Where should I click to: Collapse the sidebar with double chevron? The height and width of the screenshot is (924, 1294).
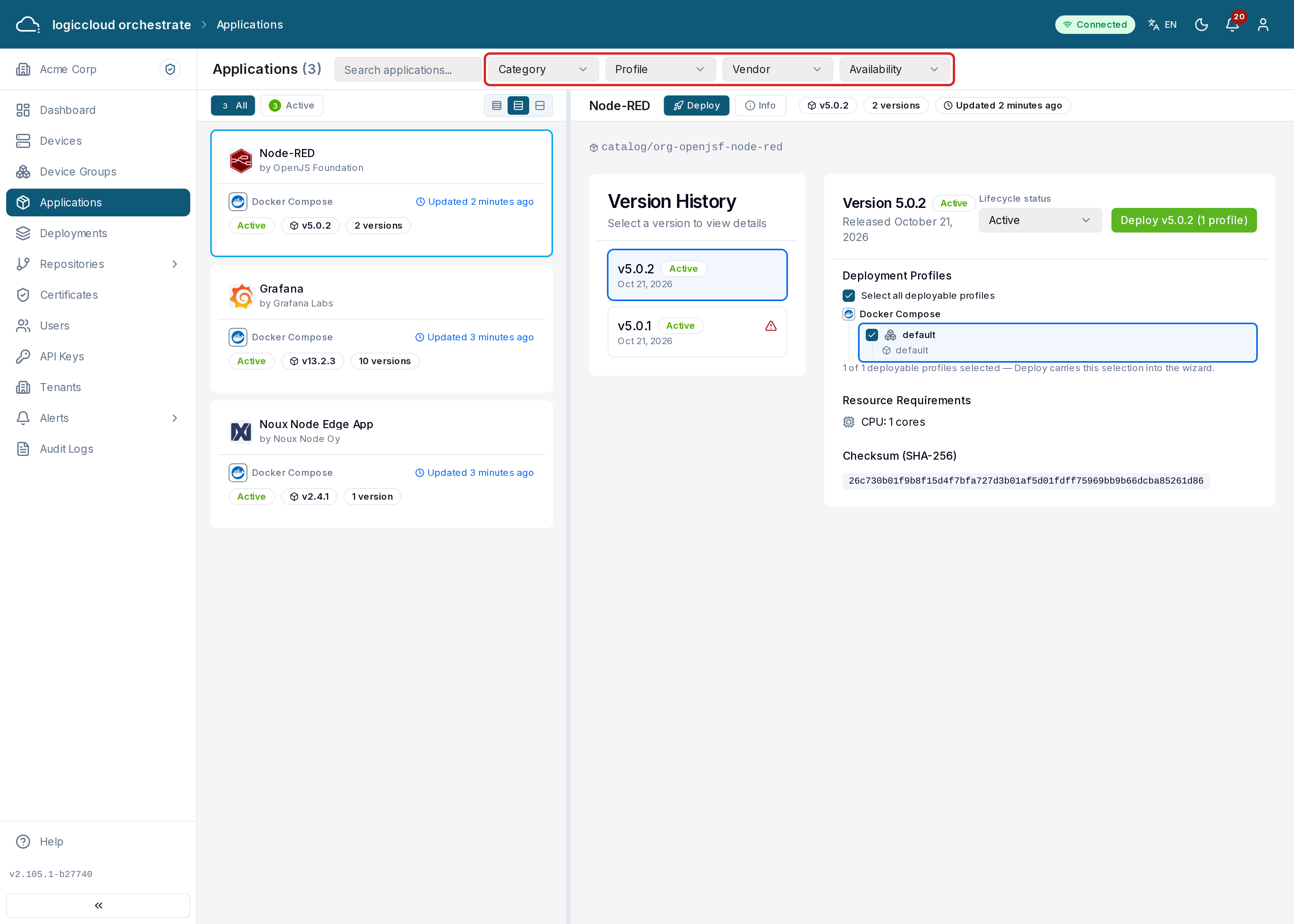click(x=98, y=905)
